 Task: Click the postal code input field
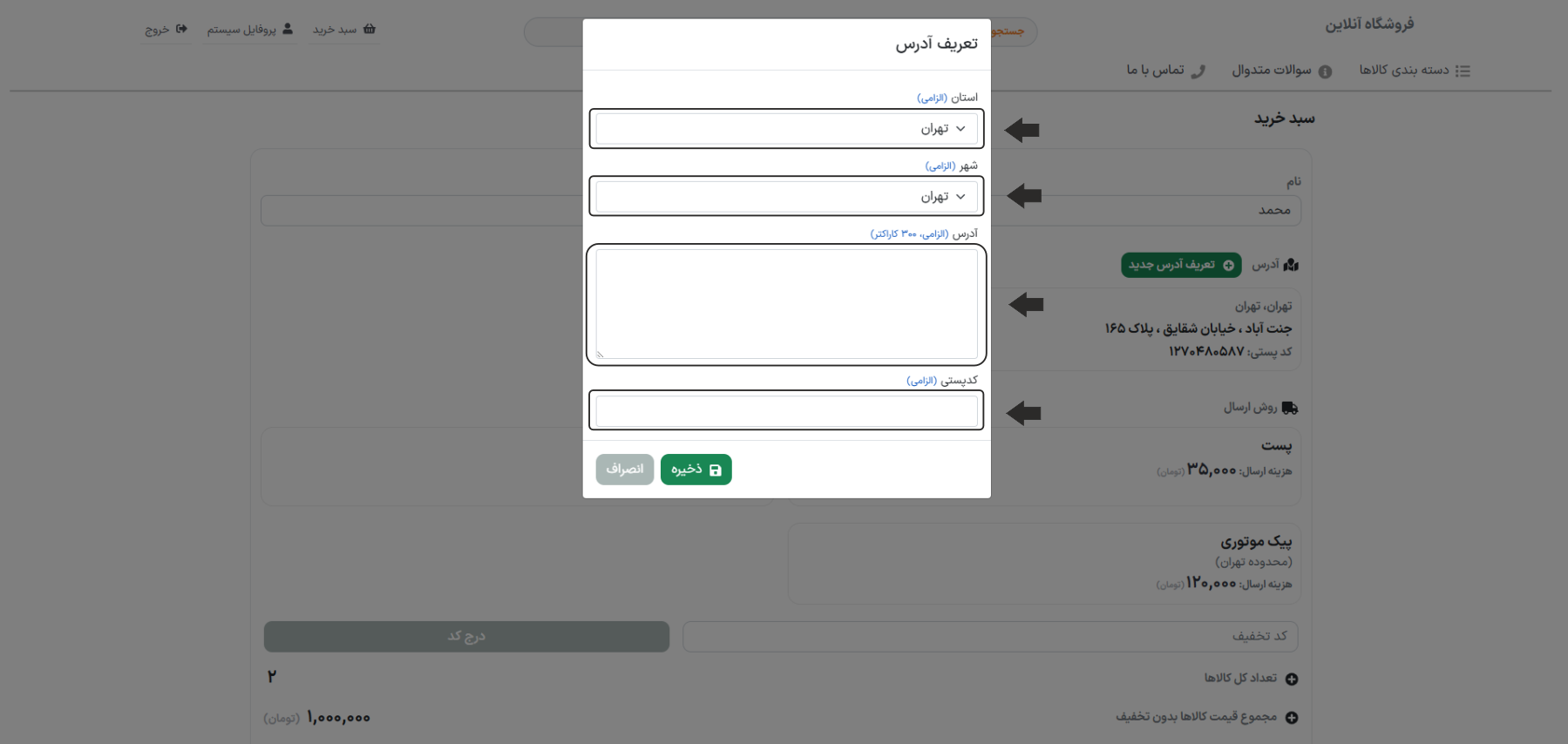(x=786, y=411)
